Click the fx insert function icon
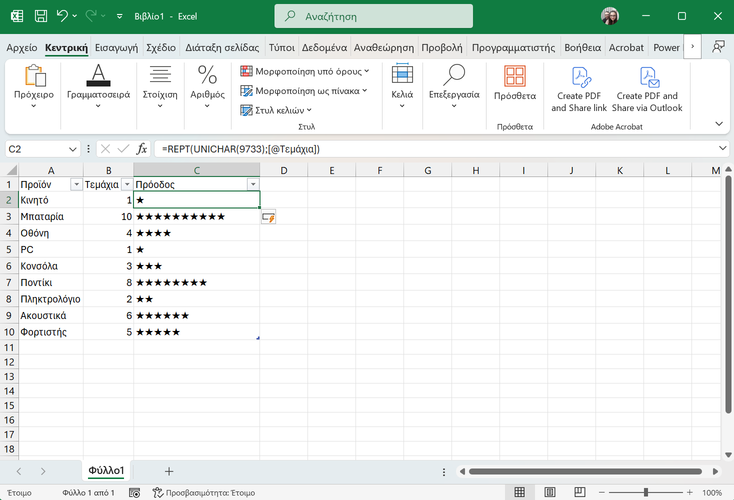Viewport: 734px width, 500px height. (x=142, y=149)
